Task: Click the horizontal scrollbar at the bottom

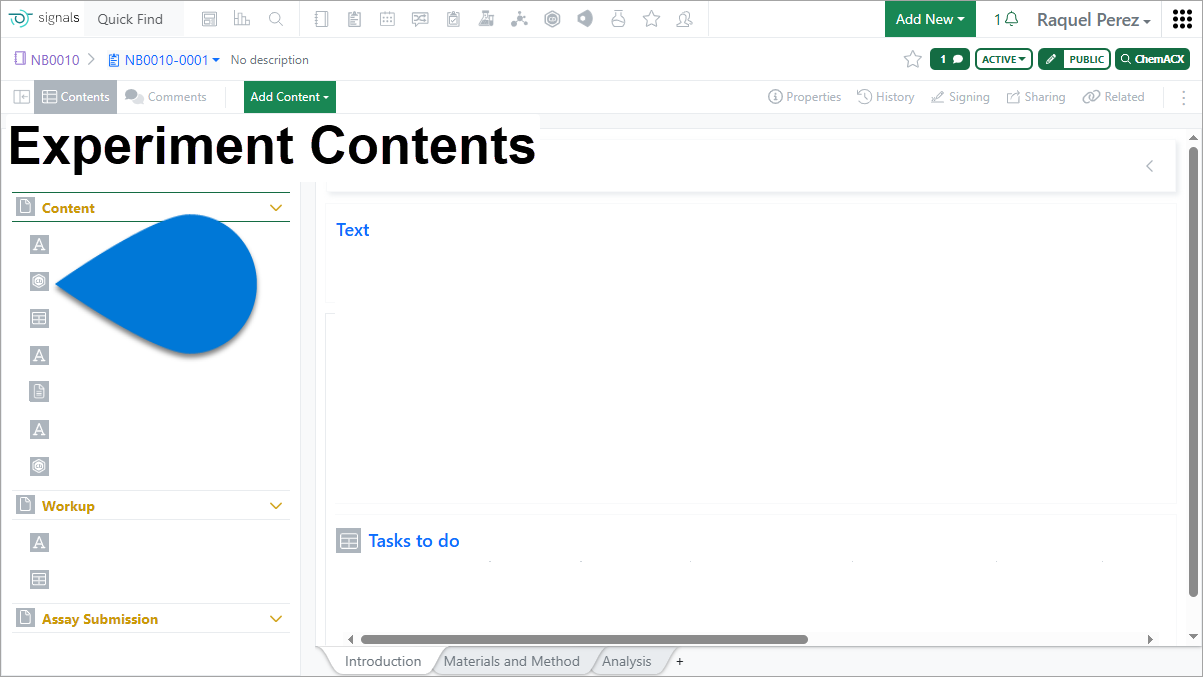Action: coord(583,639)
